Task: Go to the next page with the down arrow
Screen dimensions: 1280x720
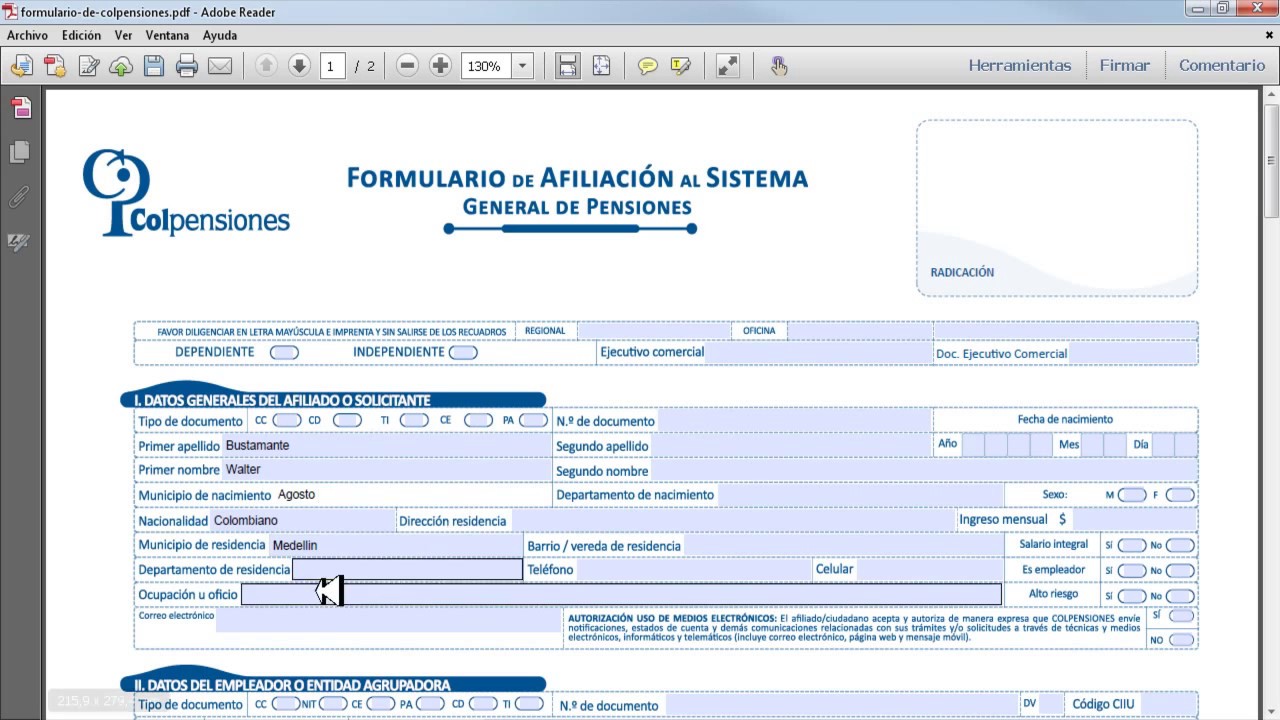Action: pyautogui.click(x=299, y=66)
